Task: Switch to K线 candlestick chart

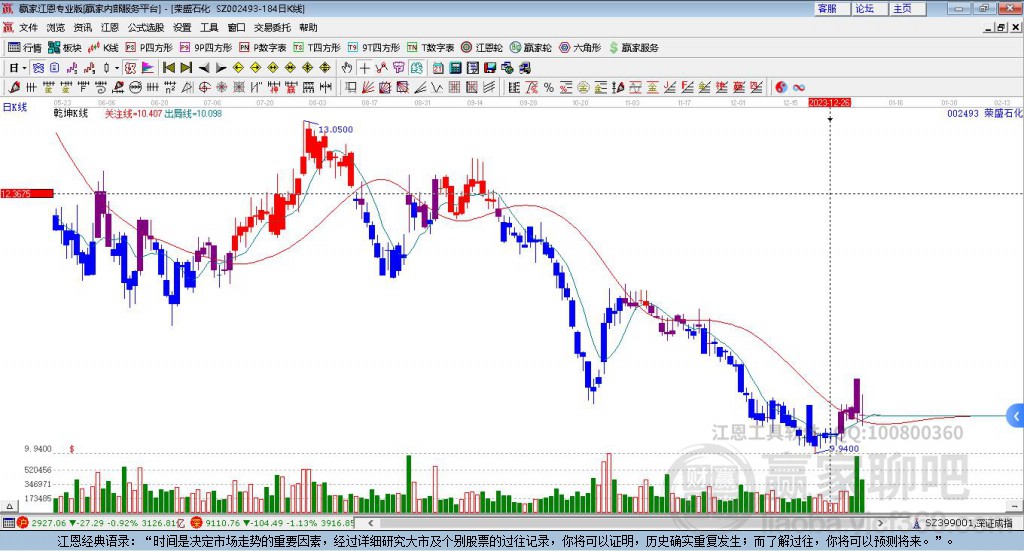Action: point(103,48)
